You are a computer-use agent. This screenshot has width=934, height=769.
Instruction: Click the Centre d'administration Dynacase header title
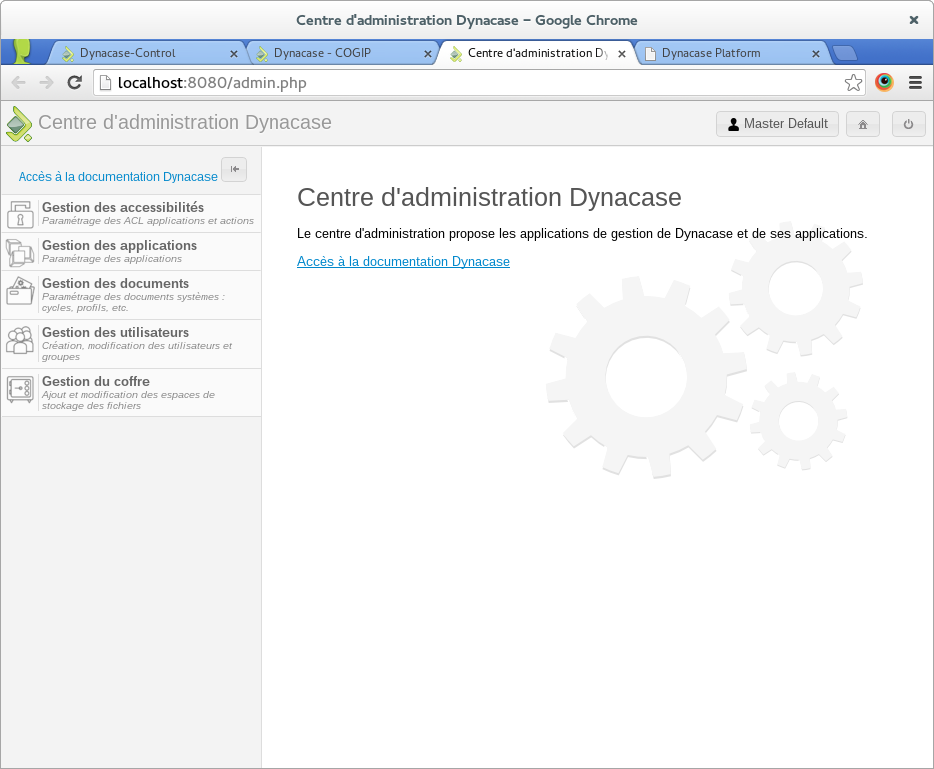[185, 122]
